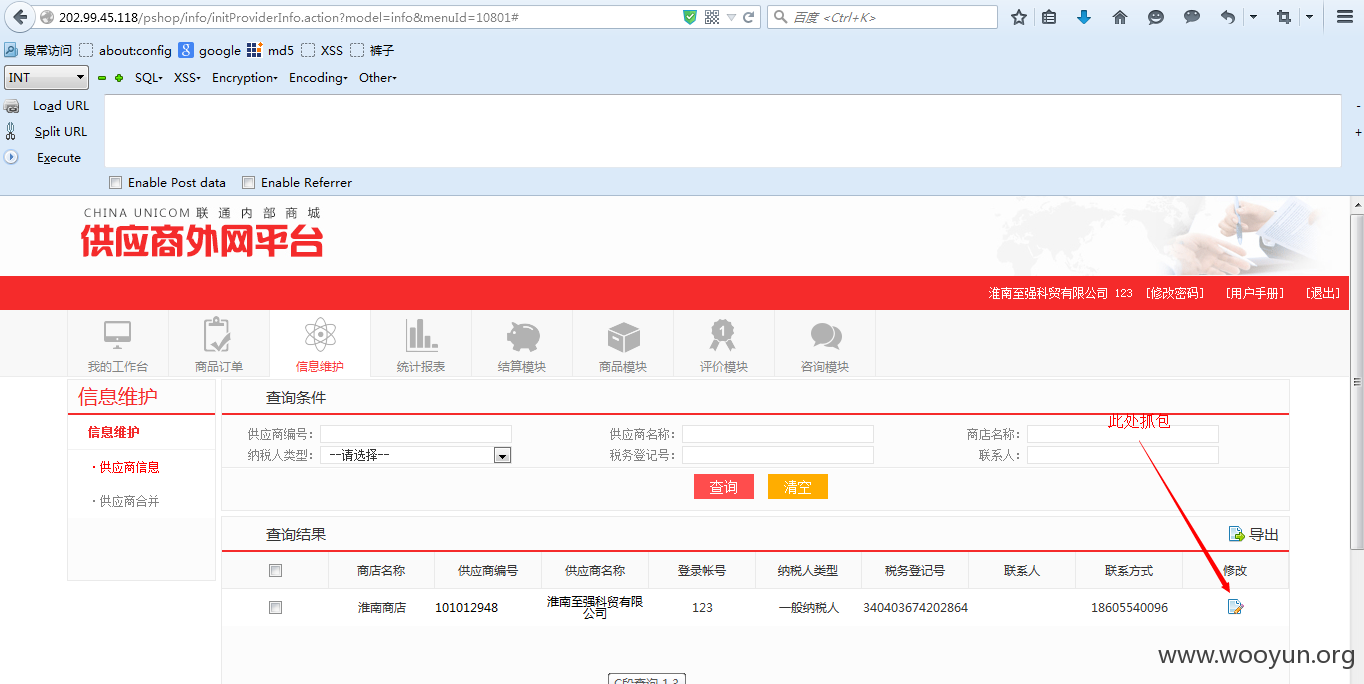Open the about:config bookmark

click(126, 51)
